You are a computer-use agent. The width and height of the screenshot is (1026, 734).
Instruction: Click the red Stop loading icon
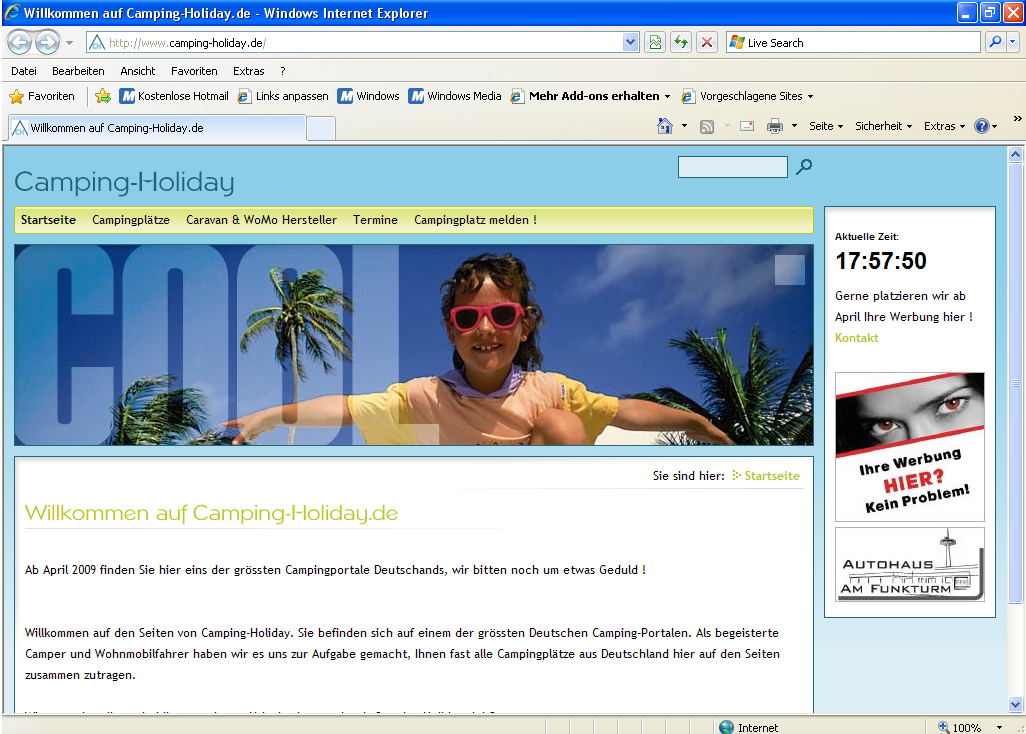[707, 42]
